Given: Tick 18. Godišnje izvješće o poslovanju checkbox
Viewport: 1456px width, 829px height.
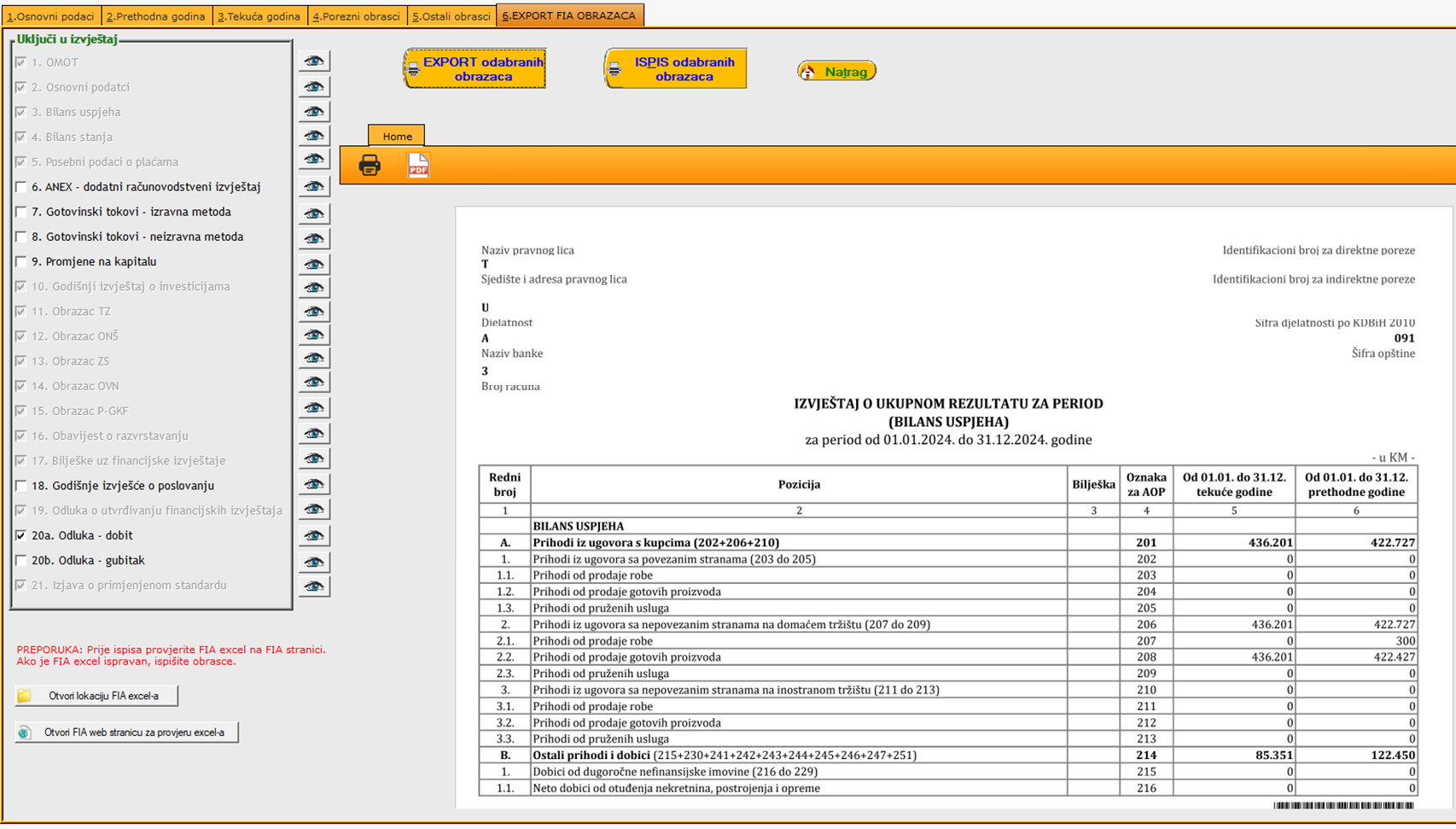Looking at the screenshot, I should (21, 486).
